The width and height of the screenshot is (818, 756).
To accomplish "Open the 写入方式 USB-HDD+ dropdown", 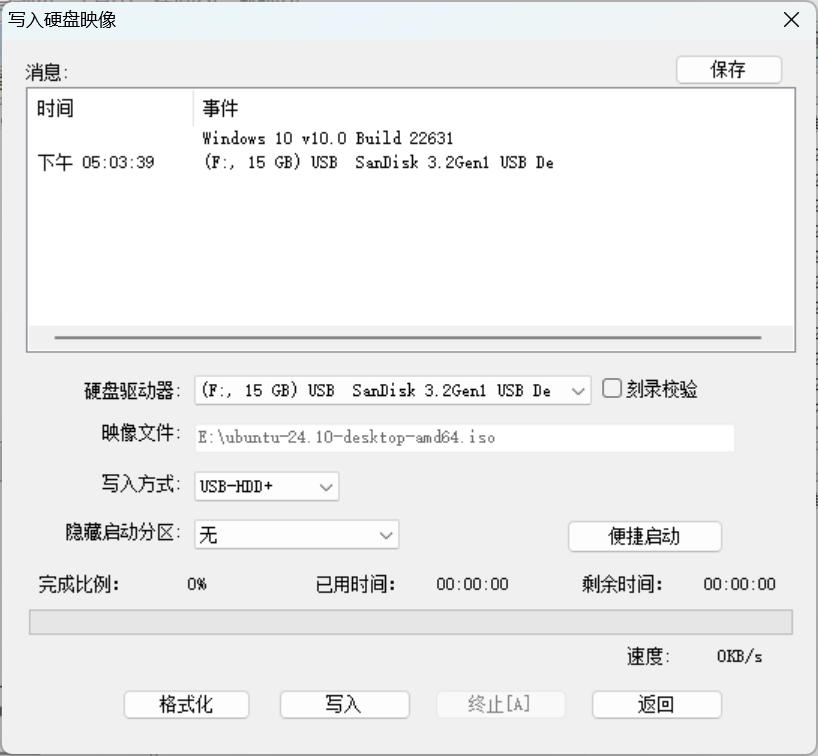I will tap(267, 486).
